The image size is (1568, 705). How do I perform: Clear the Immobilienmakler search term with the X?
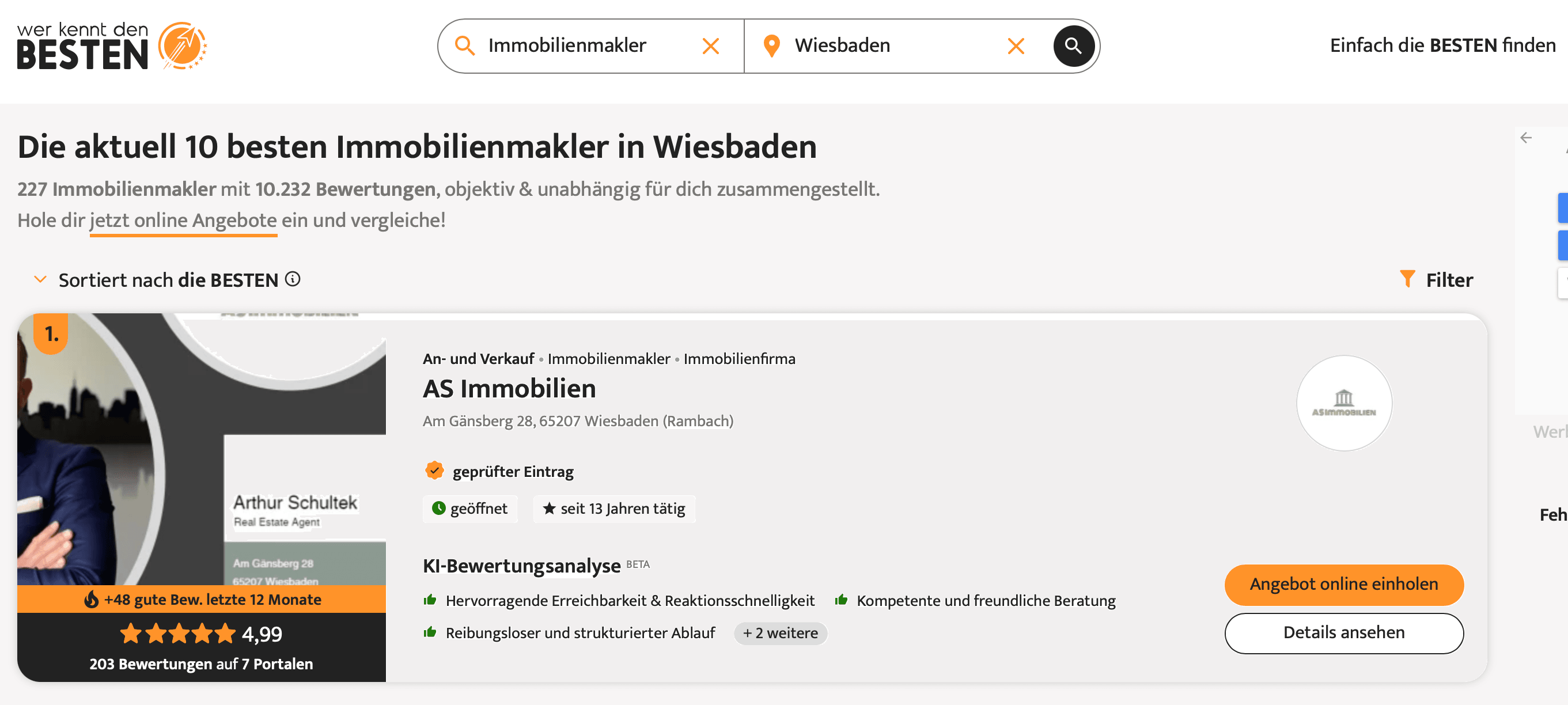[x=710, y=45]
